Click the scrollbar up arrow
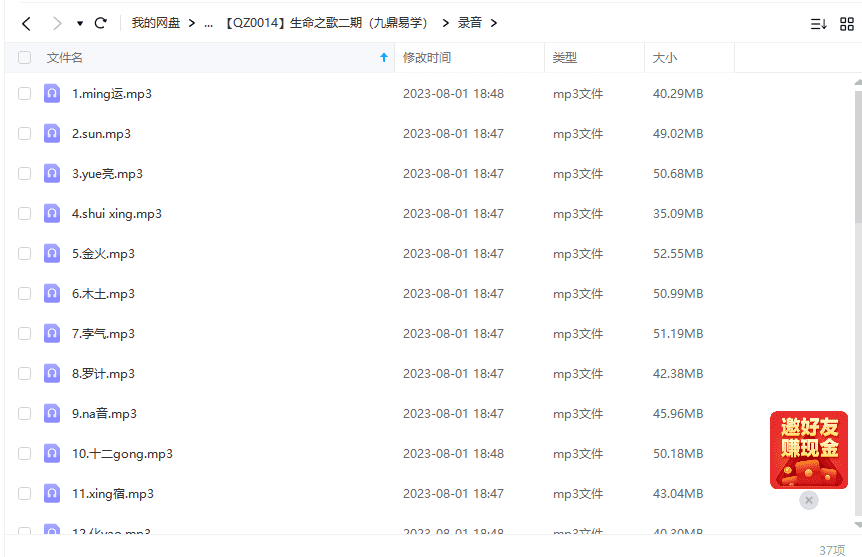Viewport: 862px width, 557px height. [858, 82]
